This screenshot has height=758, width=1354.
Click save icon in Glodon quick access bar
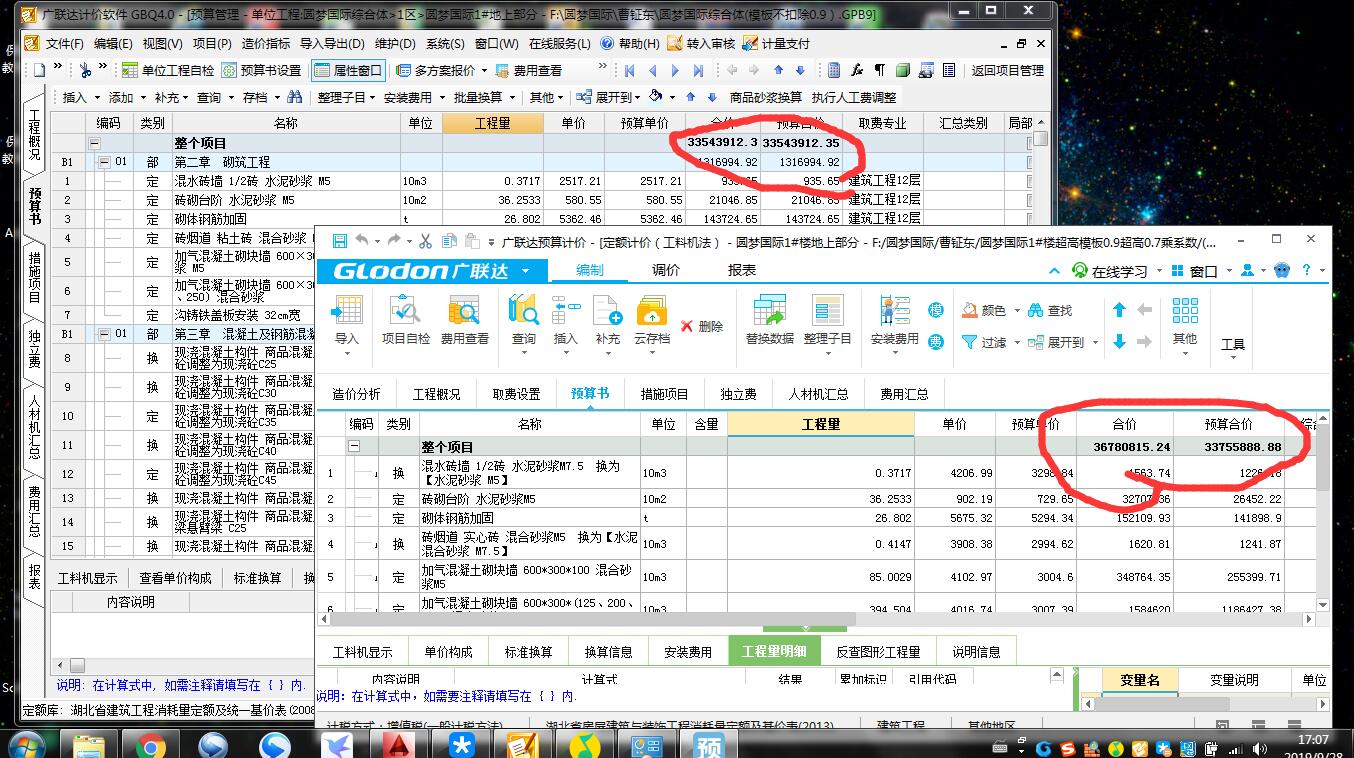coord(340,241)
